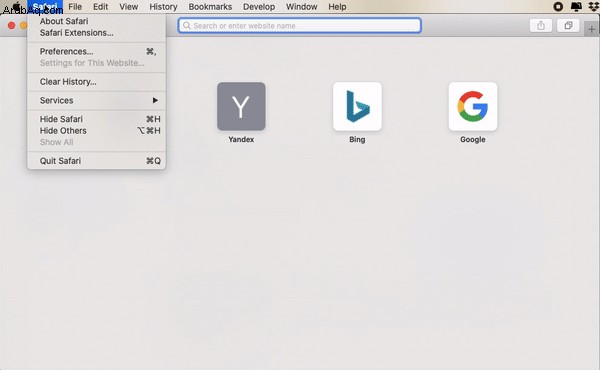Click the Google label text
Viewport: 600px width, 370px height.
click(473, 139)
